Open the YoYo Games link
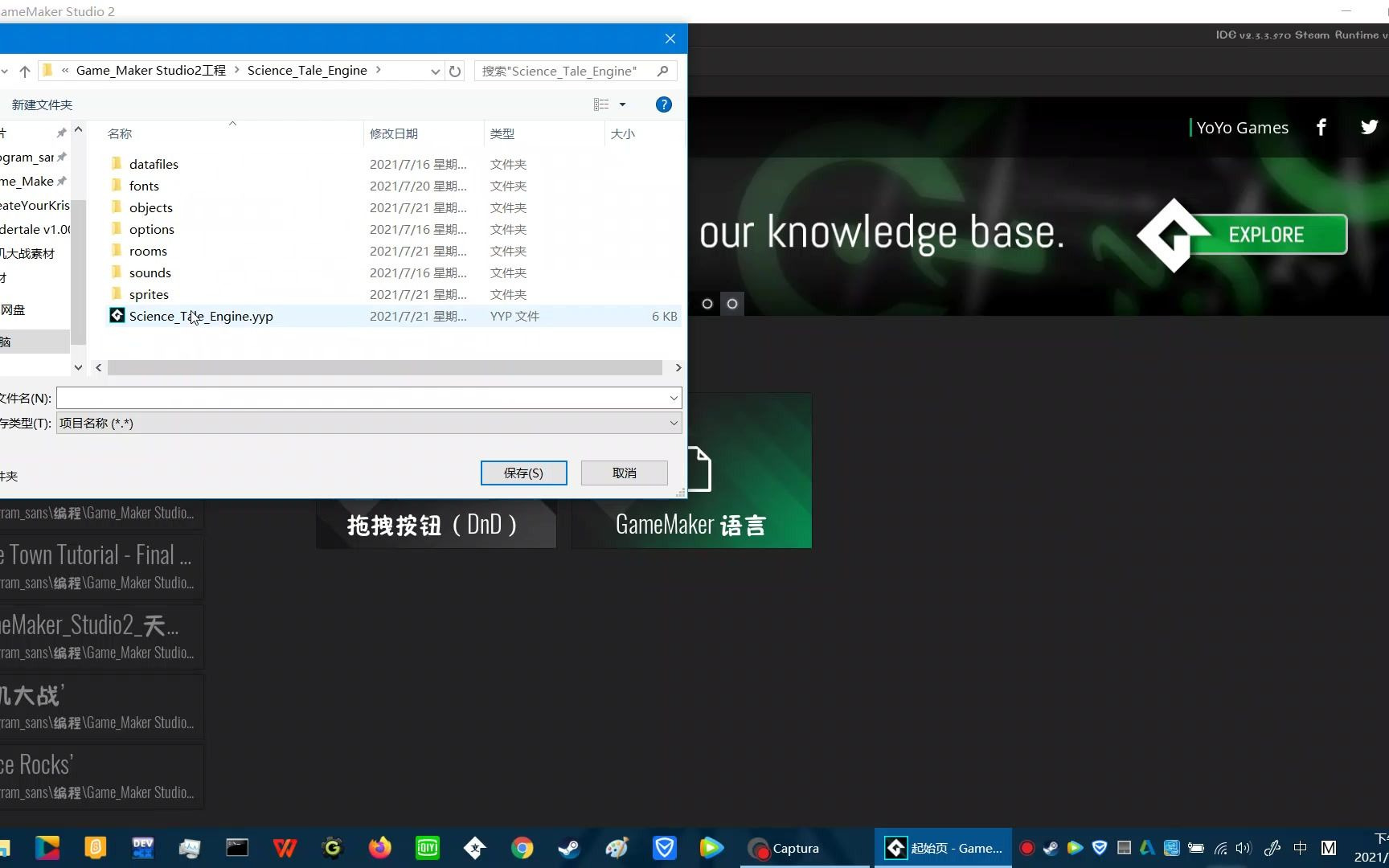This screenshot has width=1389, height=868. point(1242,128)
